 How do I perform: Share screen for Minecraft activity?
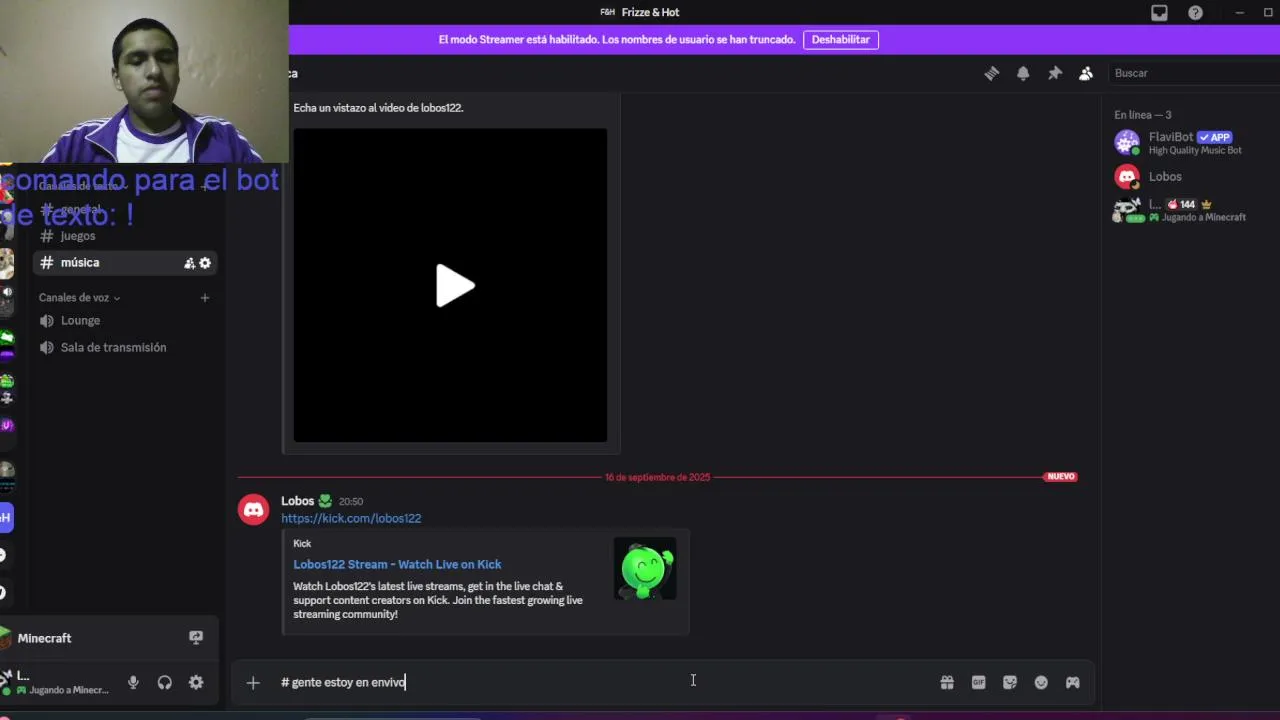[196, 638]
